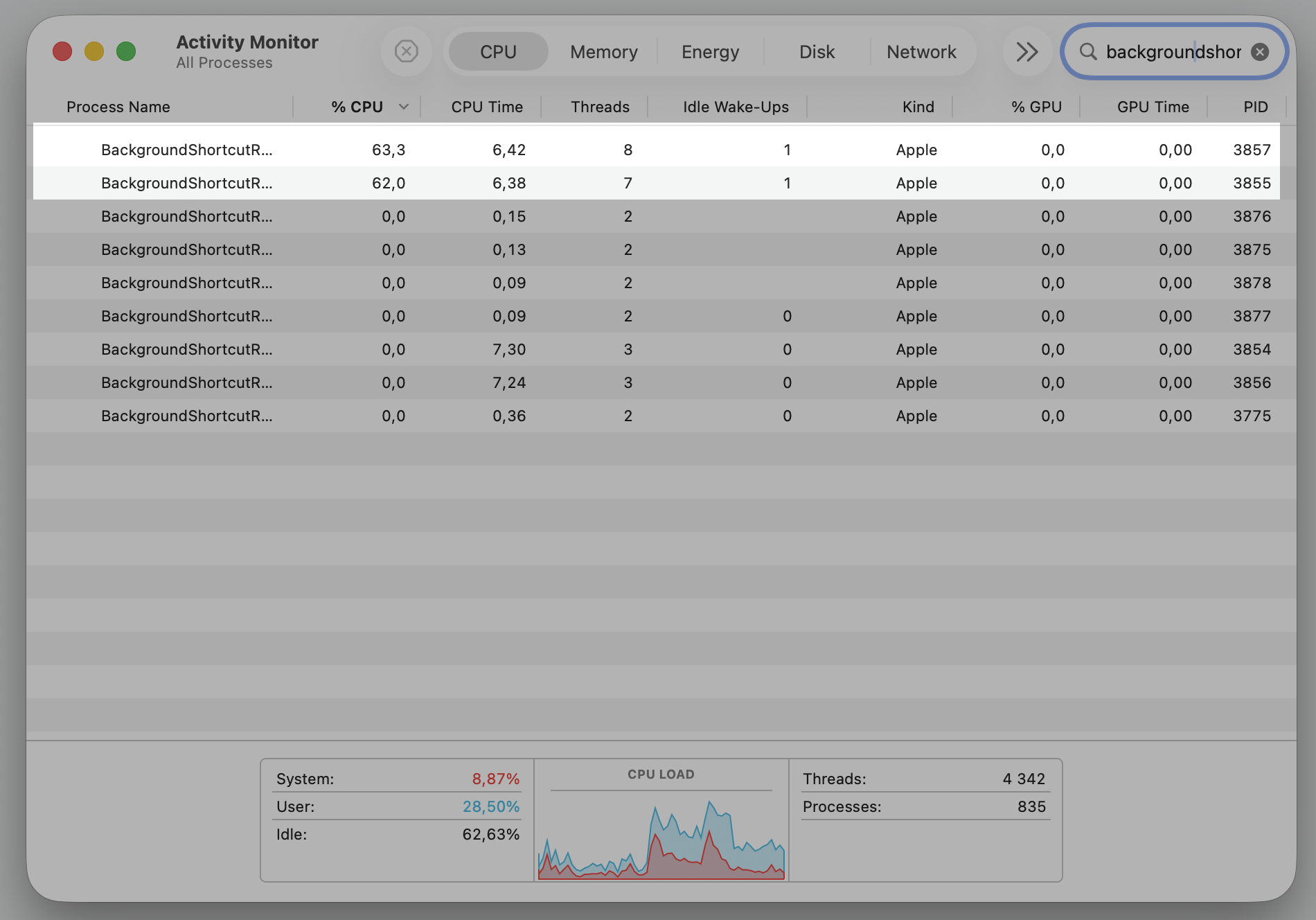Image resolution: width=1316 pixels, height=920 pixels.
Task: Switch to the Memory tab
Action: coord(604,52)
